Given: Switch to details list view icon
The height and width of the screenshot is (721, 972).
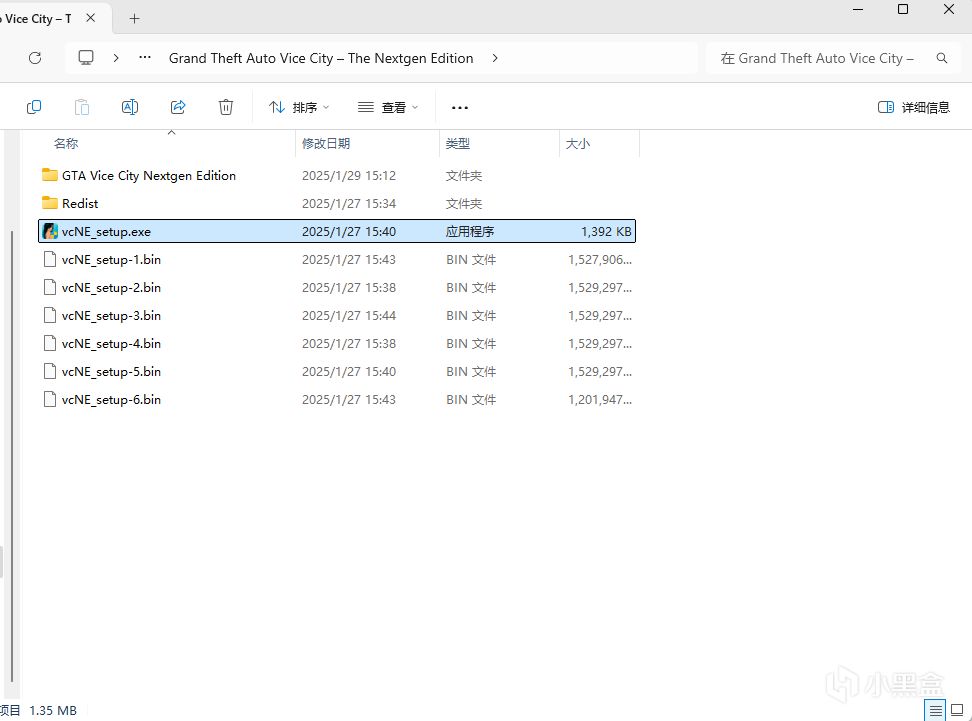Looking at the screenshot, I should [936, 710].
